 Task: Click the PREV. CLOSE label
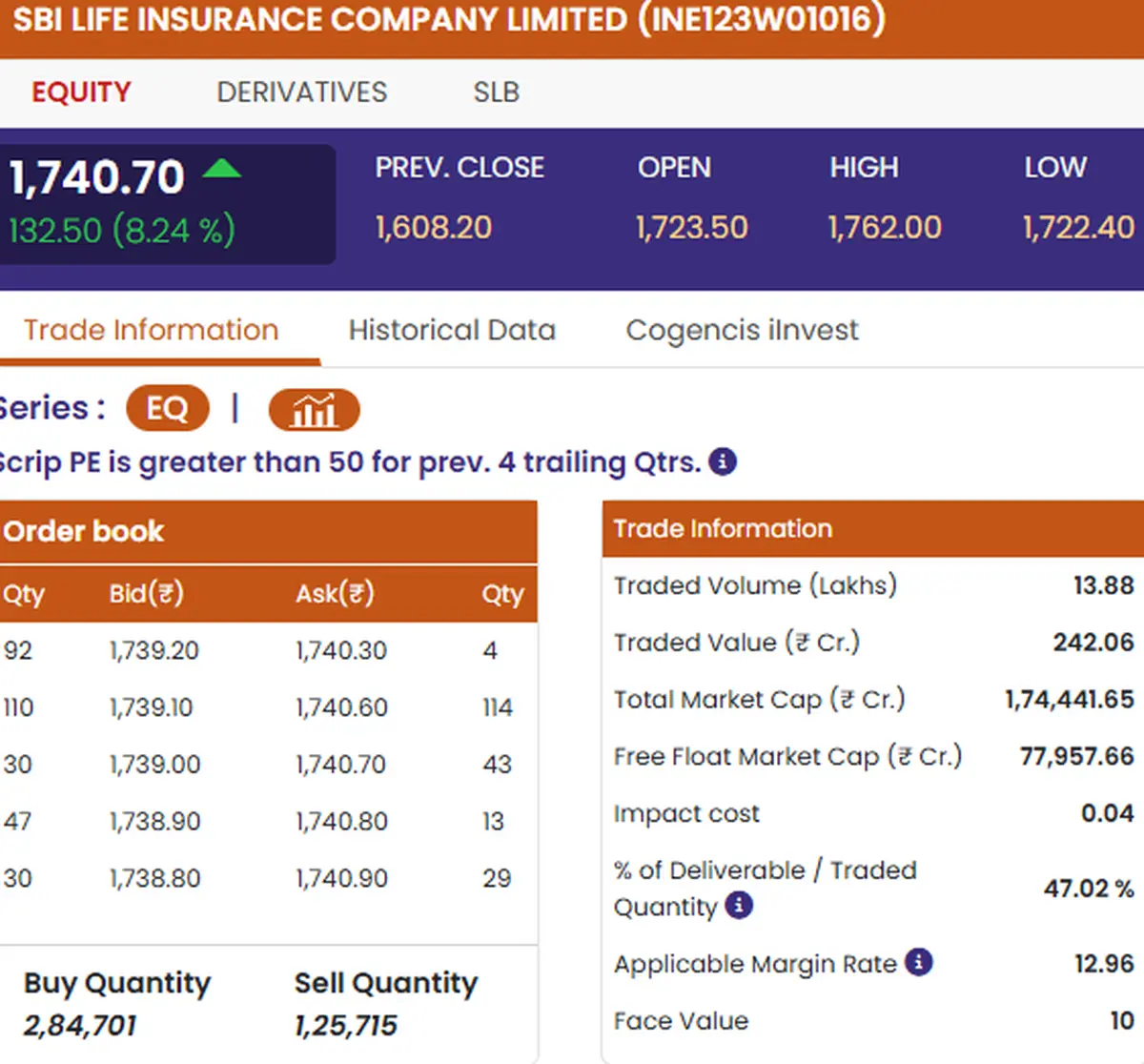[x=460, y=168]
